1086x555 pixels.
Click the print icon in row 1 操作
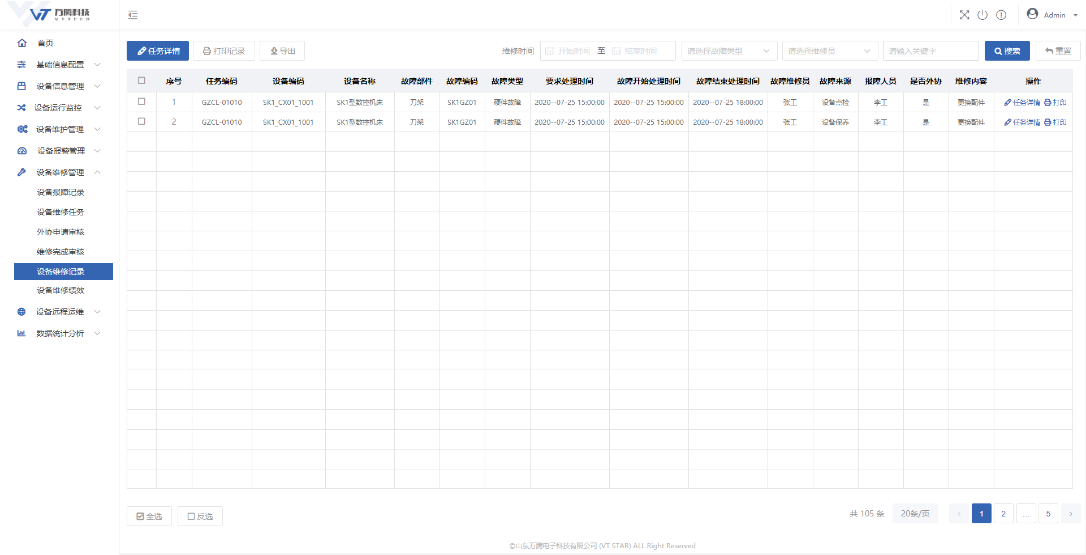[1048, 102]
